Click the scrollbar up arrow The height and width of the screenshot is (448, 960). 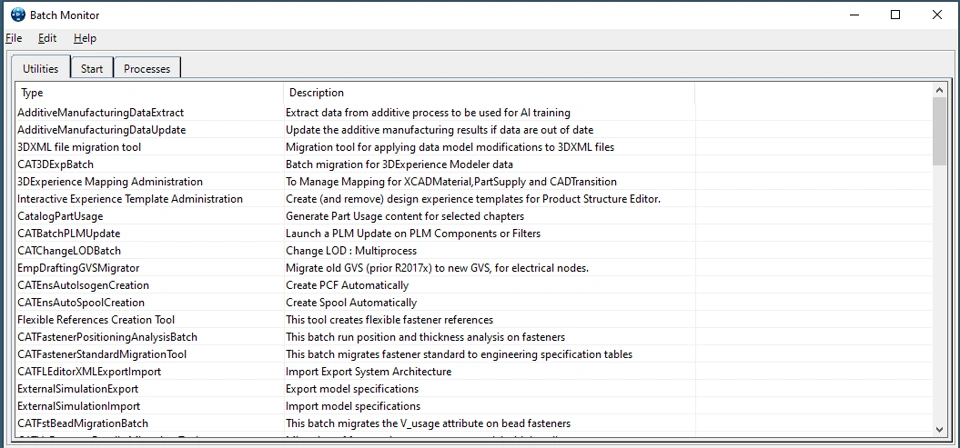[x=939, y=91]
